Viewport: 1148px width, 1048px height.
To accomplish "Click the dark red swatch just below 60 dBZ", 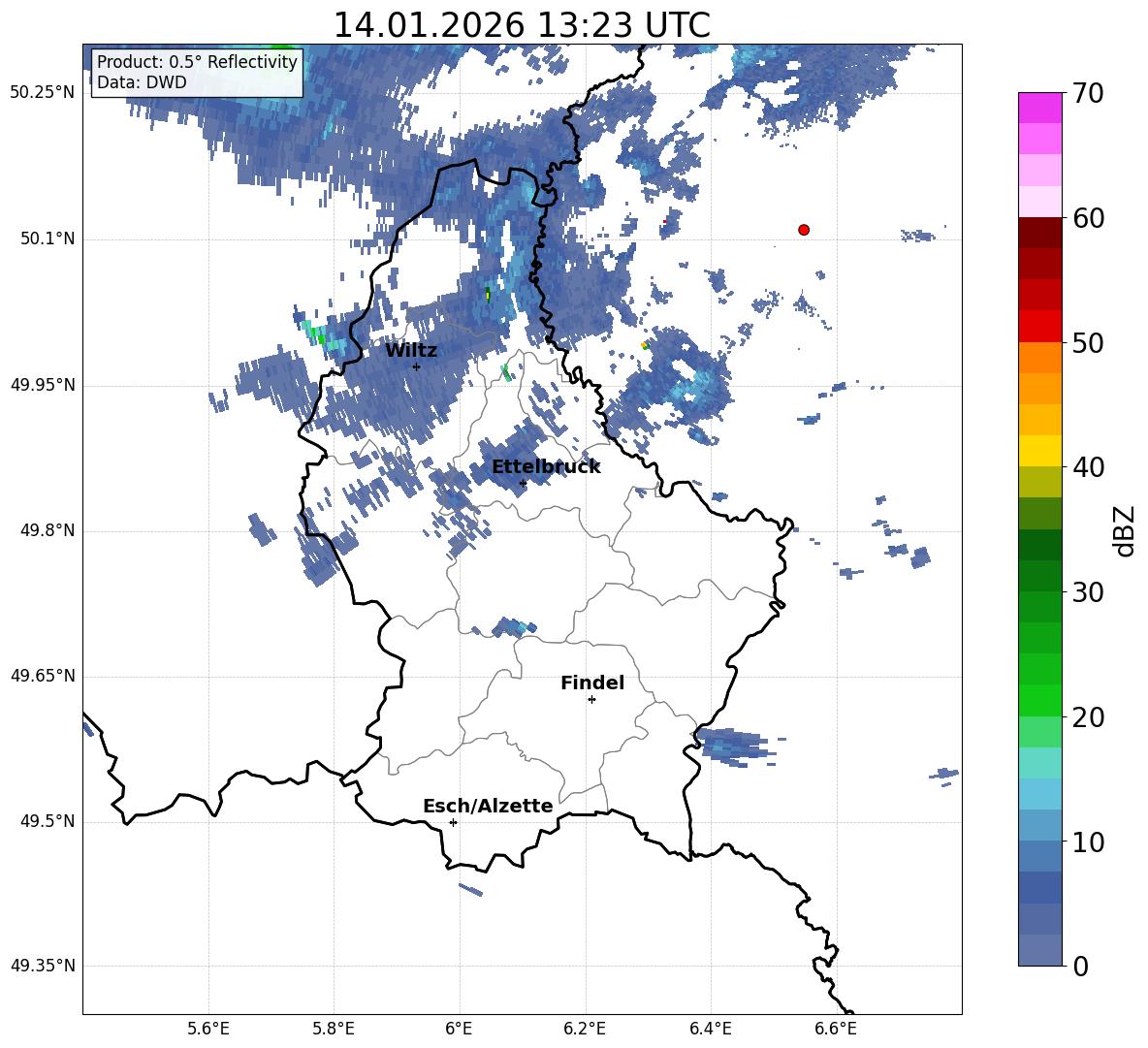I will (1039, 233).
